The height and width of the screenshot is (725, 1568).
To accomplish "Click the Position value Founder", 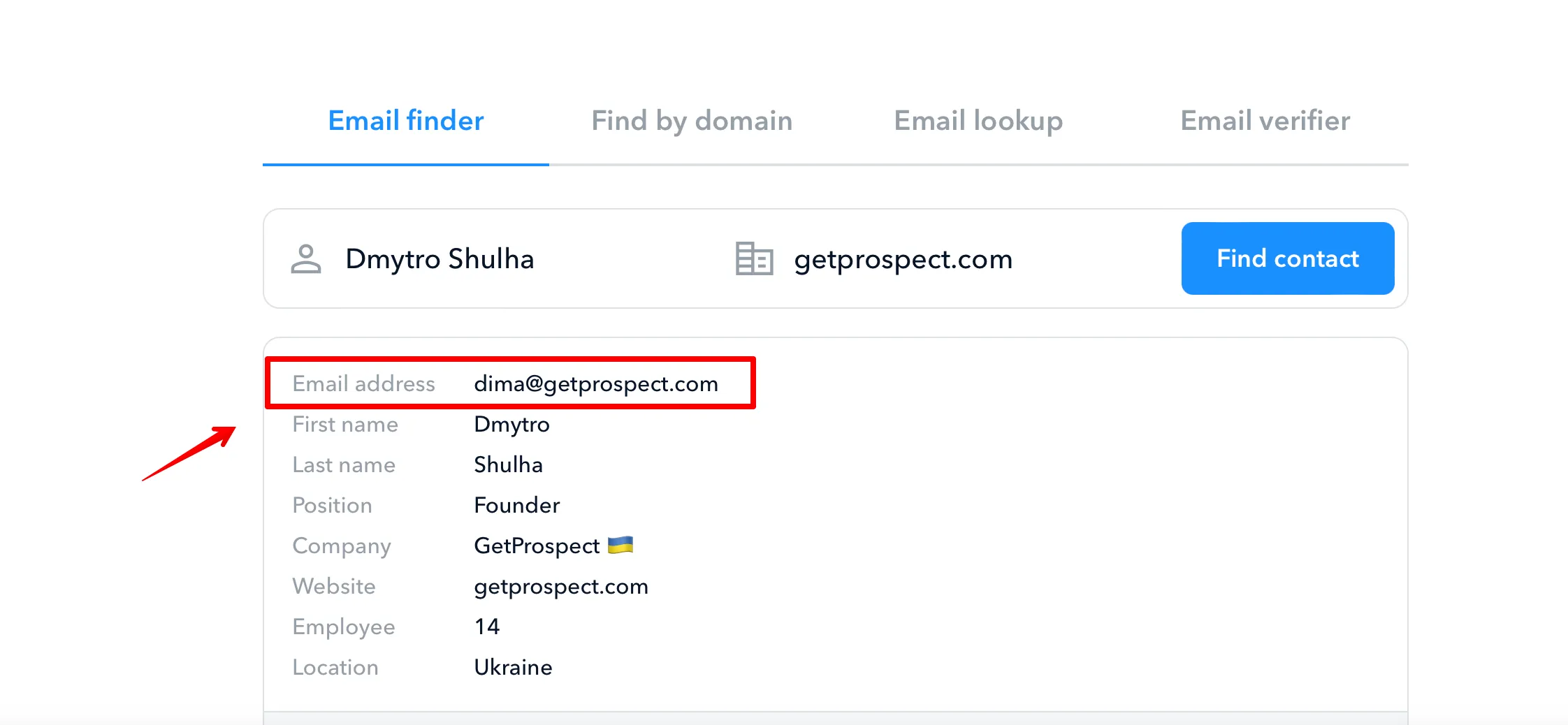I will click(x=516, y=505).
